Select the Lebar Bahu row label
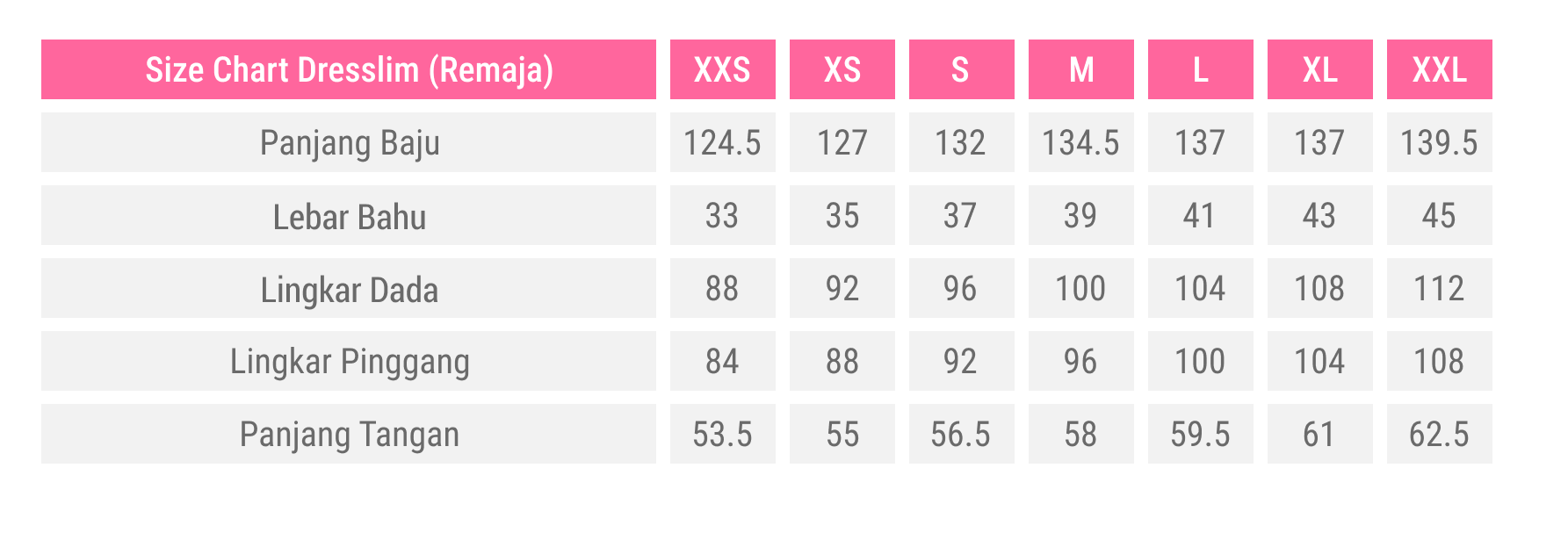The width and height of the screenshot is (1568, 533). [349, 216]
